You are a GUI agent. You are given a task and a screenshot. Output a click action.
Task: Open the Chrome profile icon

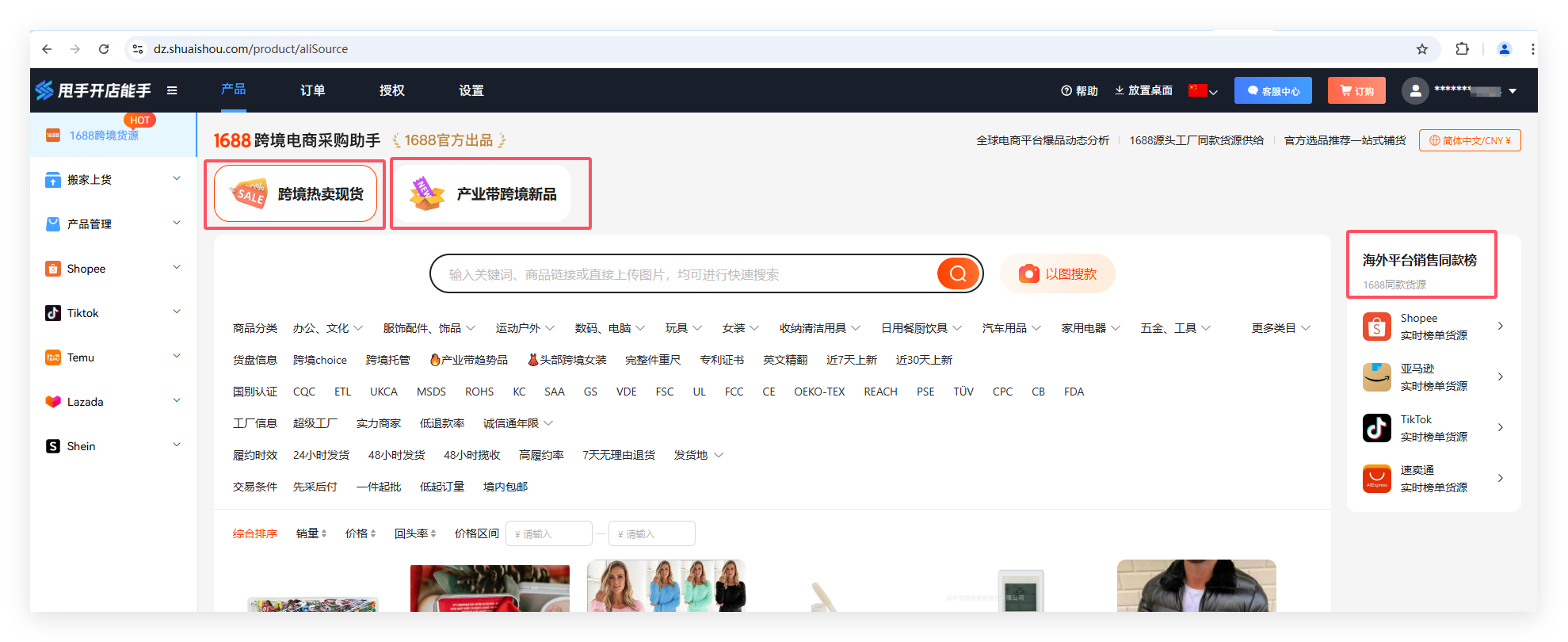(x=1505, y=49)
